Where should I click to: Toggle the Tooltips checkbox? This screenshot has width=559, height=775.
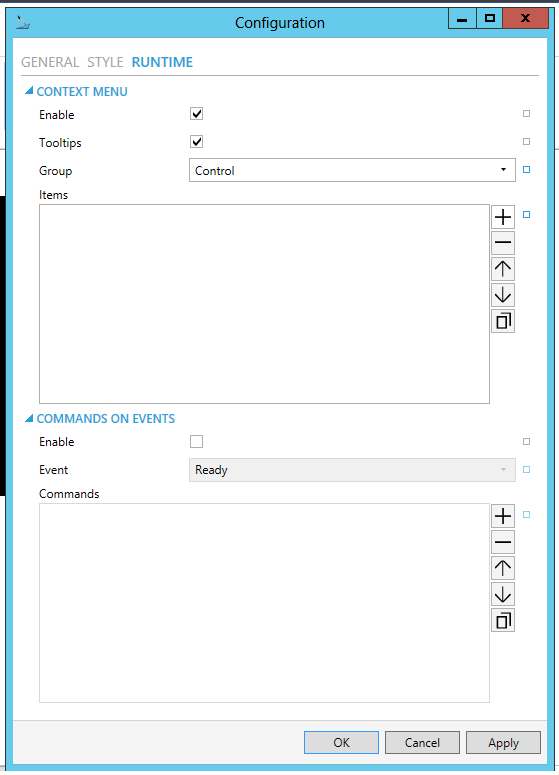[x=196, y=142]
